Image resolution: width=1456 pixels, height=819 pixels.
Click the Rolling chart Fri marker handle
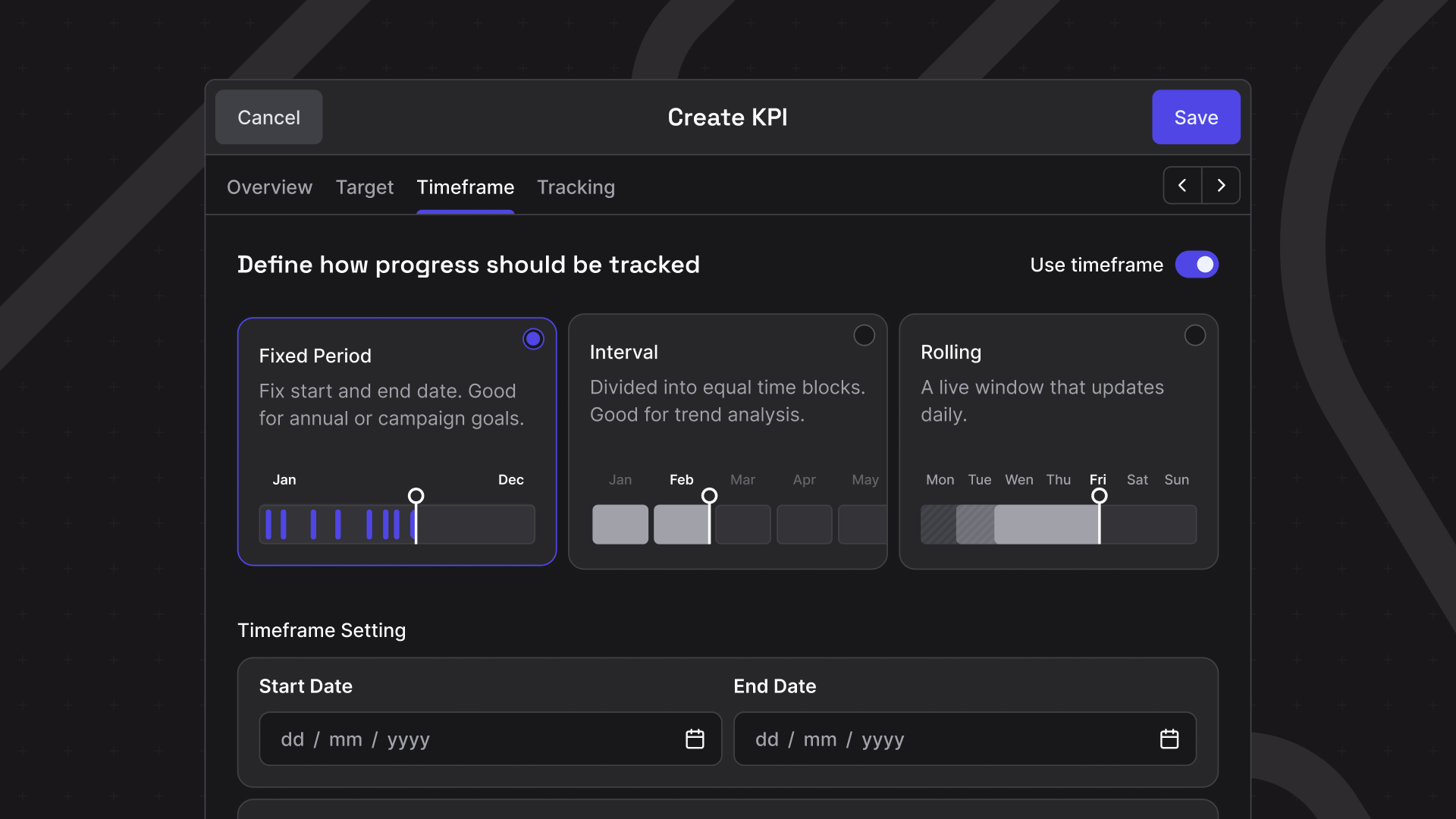point(1099,496)
